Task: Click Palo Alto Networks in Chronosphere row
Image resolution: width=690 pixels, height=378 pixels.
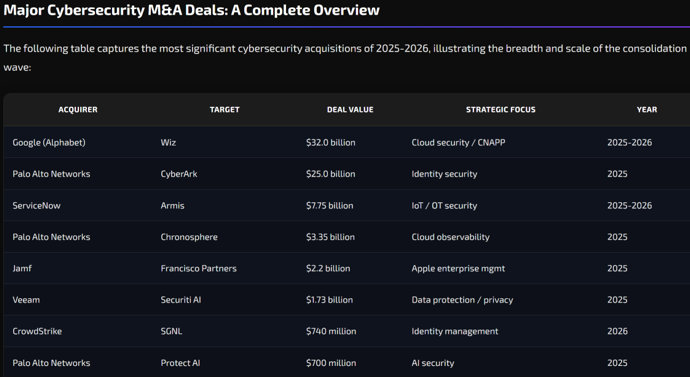Action: pos(51,237)
